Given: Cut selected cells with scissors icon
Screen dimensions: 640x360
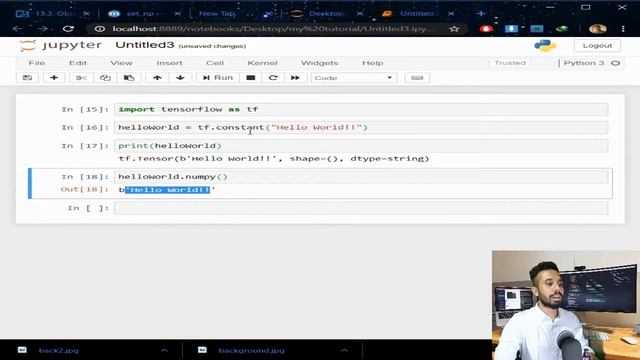Looking at the screenshot, I should (x=81, y=78).
